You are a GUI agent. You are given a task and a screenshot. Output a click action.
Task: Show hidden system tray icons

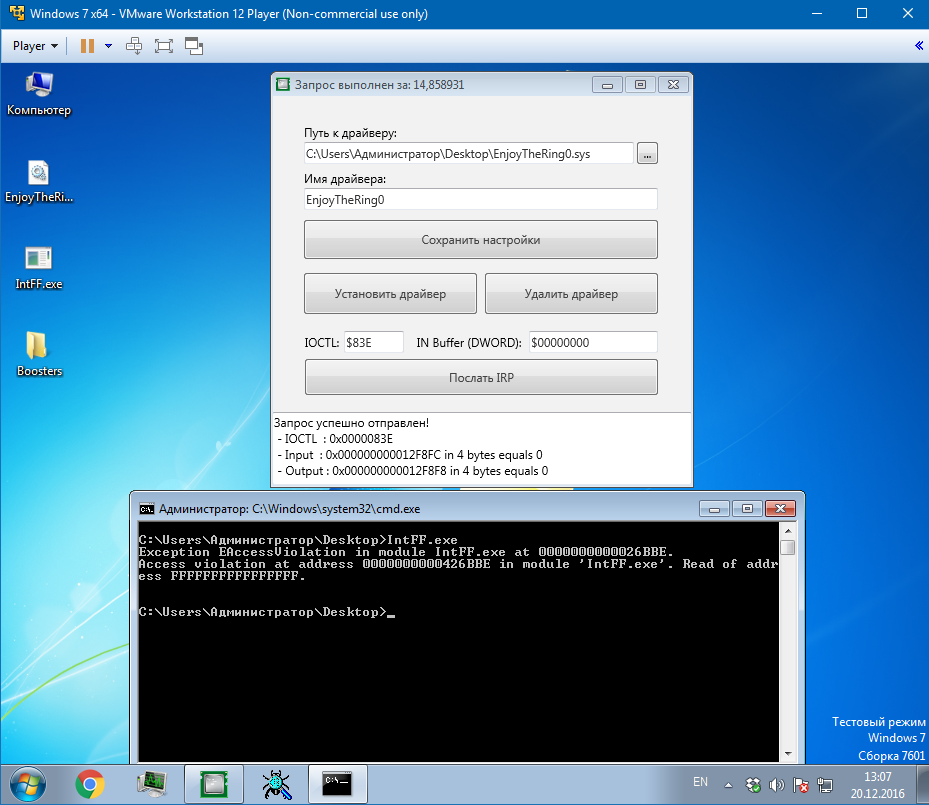coord(729,783)
